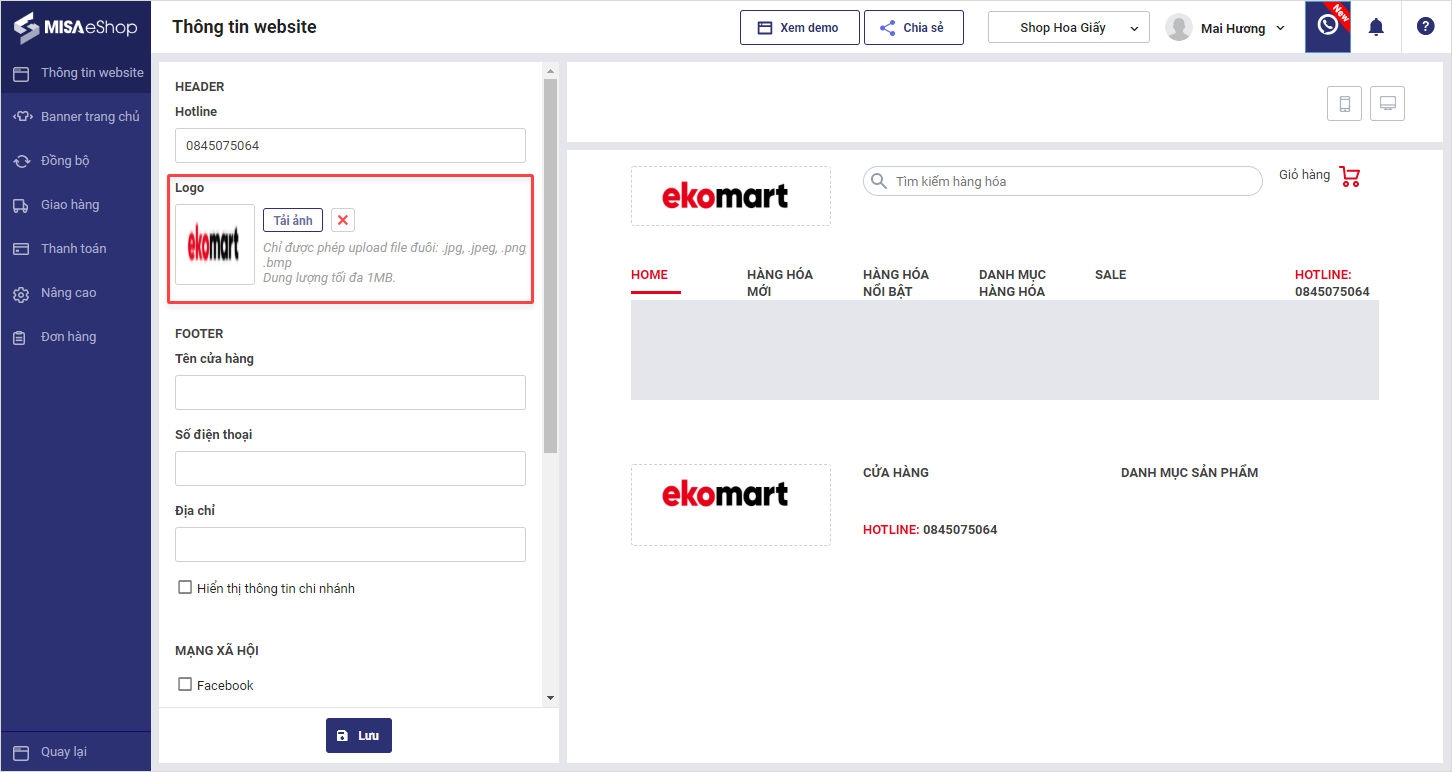Image resolution: width=1452 pixels, height=772 pixels.
Task: Click the Nâng cao gear icon
Action: pos(21,294)
